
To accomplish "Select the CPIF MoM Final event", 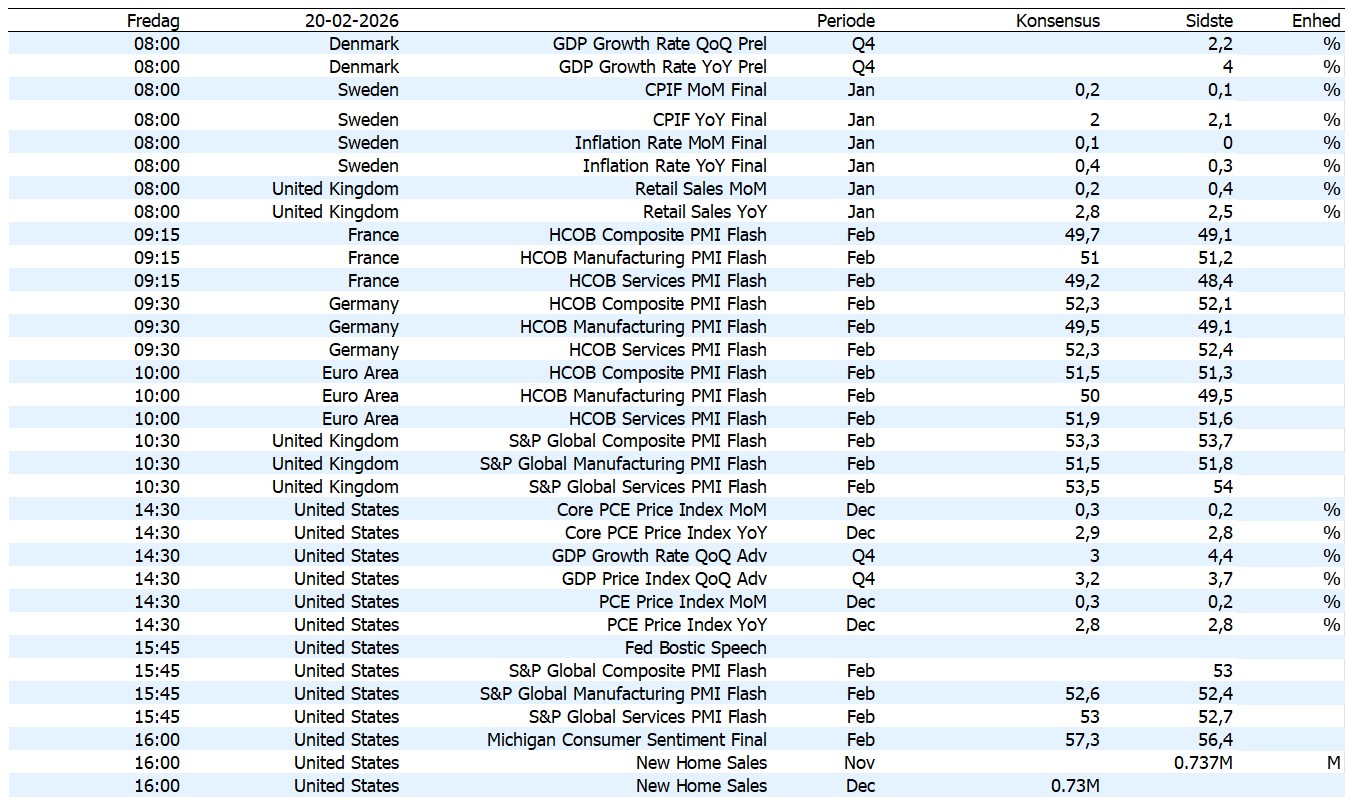I will coord(705,90).
